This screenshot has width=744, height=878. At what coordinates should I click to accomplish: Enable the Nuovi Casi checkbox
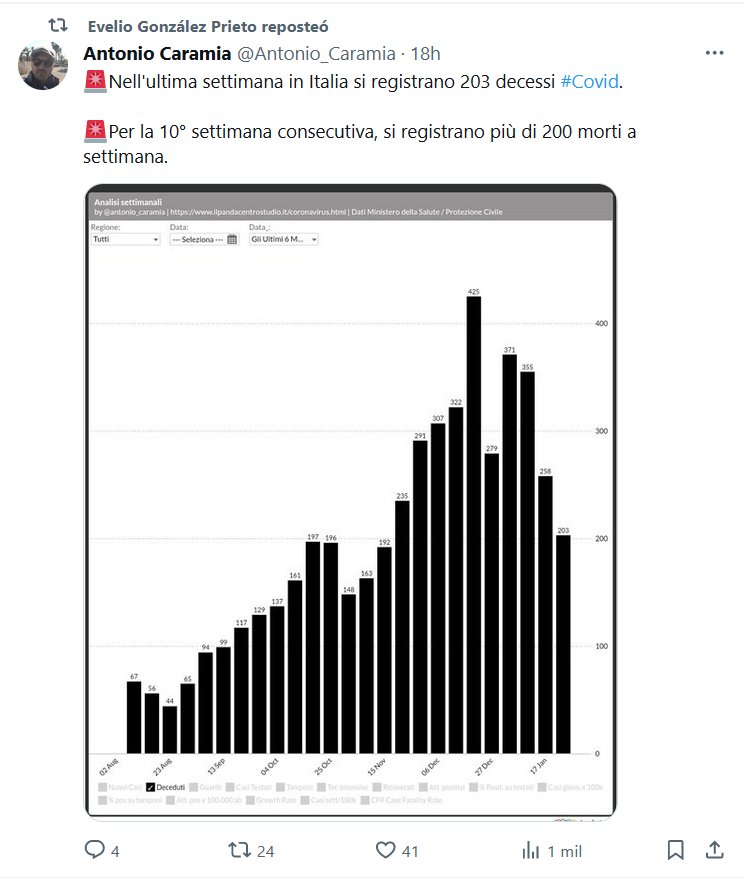coord(103,787)
